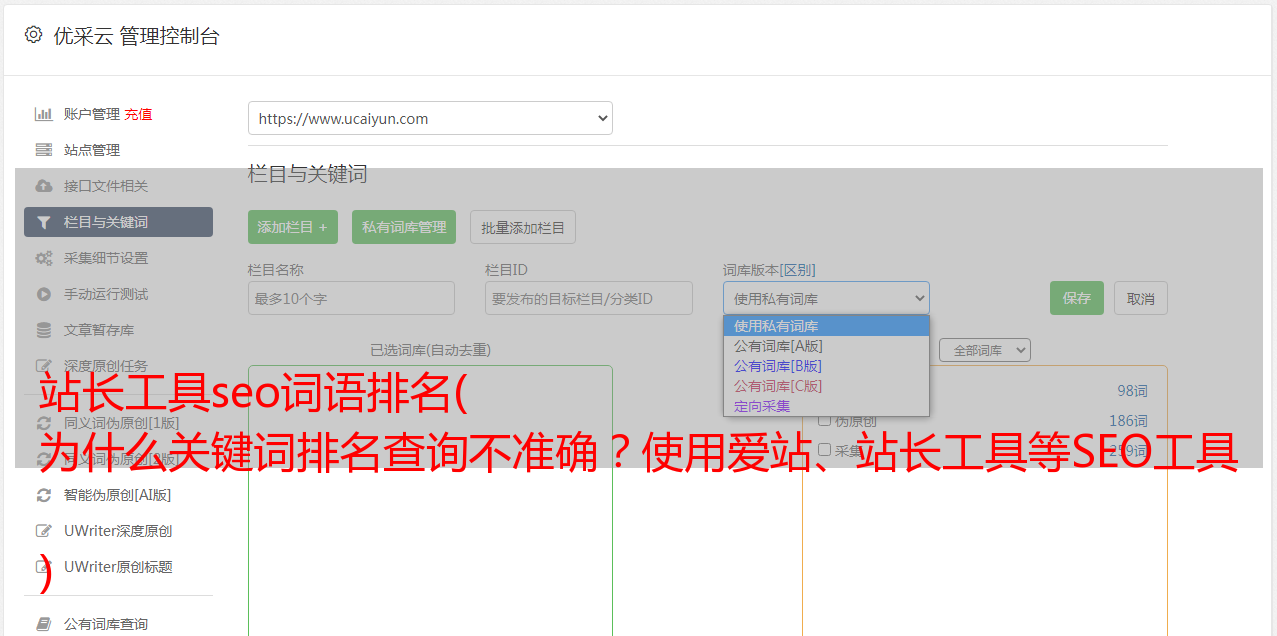Open 采集细节设置 via its gears icon

pos(43,258)
